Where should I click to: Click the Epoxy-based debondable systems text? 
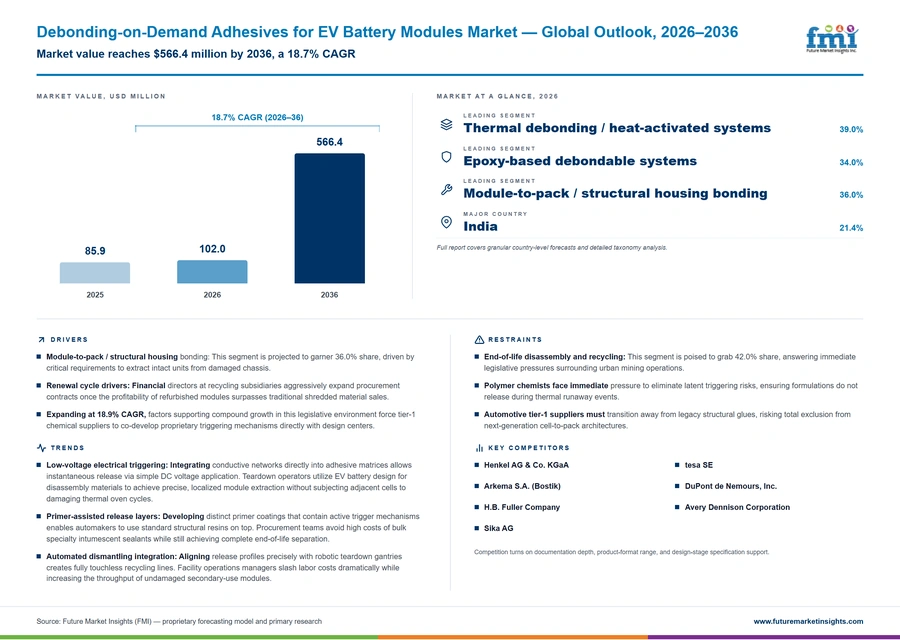(x=580, y=161)
